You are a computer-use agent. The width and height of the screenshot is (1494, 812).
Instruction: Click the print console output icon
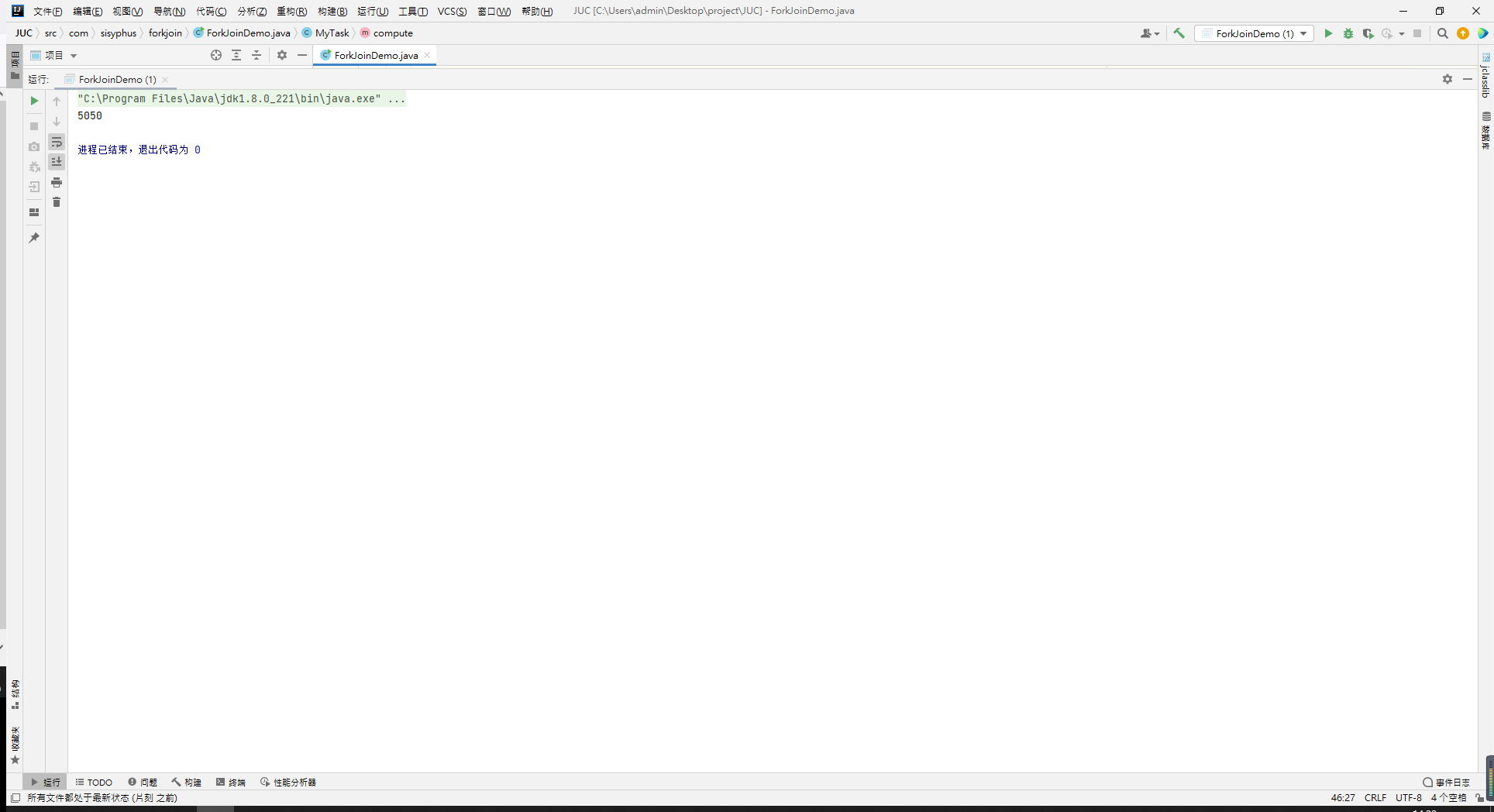pos(57,182)
